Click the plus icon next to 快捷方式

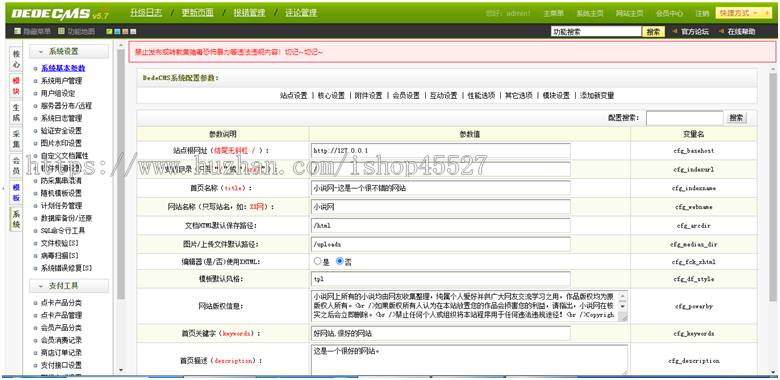click(767, 13)
